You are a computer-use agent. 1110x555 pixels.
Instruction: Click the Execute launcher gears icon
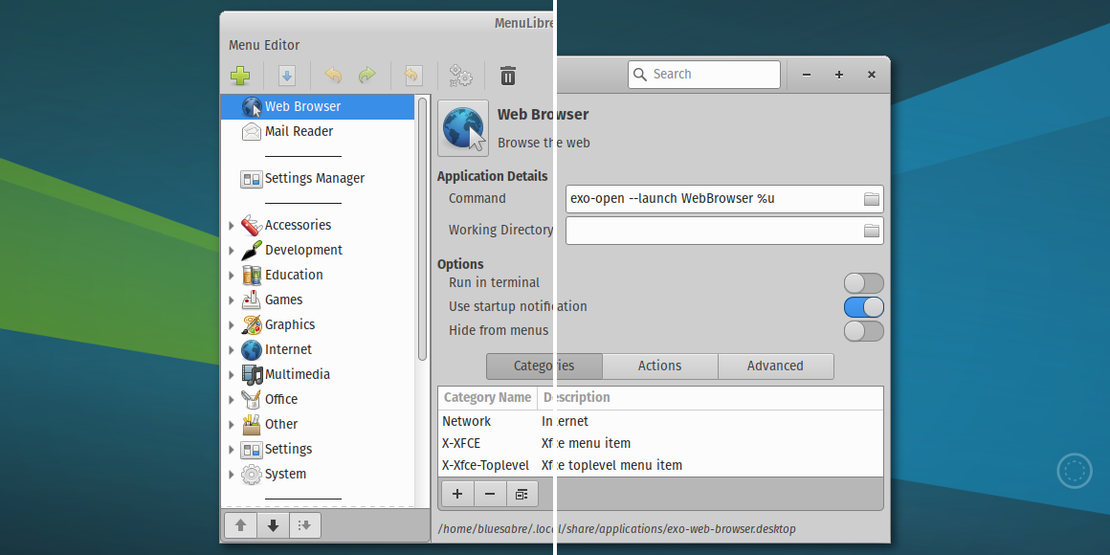point(461,76)
